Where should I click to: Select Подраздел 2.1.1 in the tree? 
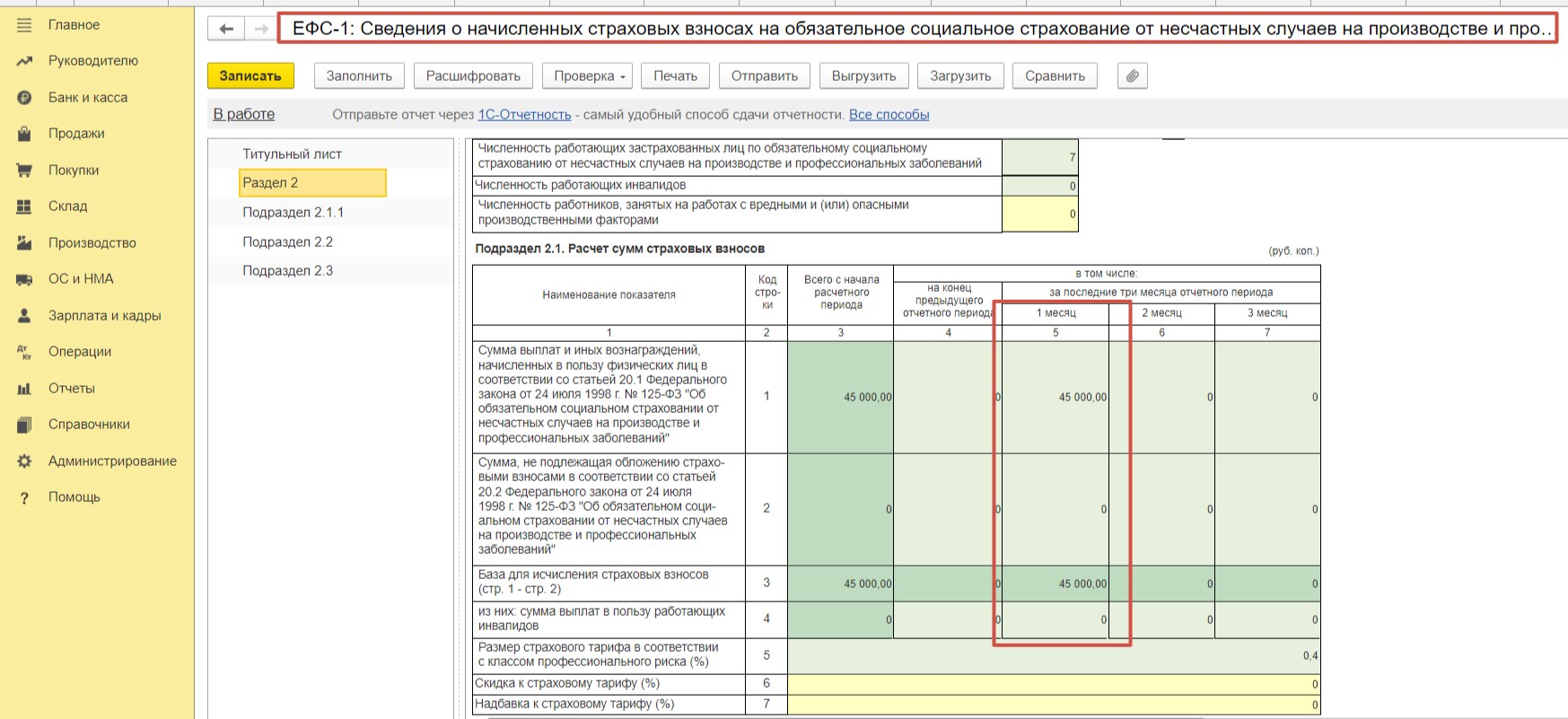293,213
